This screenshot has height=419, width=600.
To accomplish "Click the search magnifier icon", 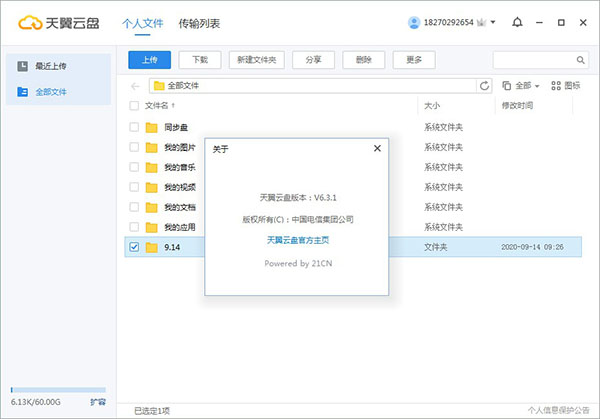I will 580,60.
